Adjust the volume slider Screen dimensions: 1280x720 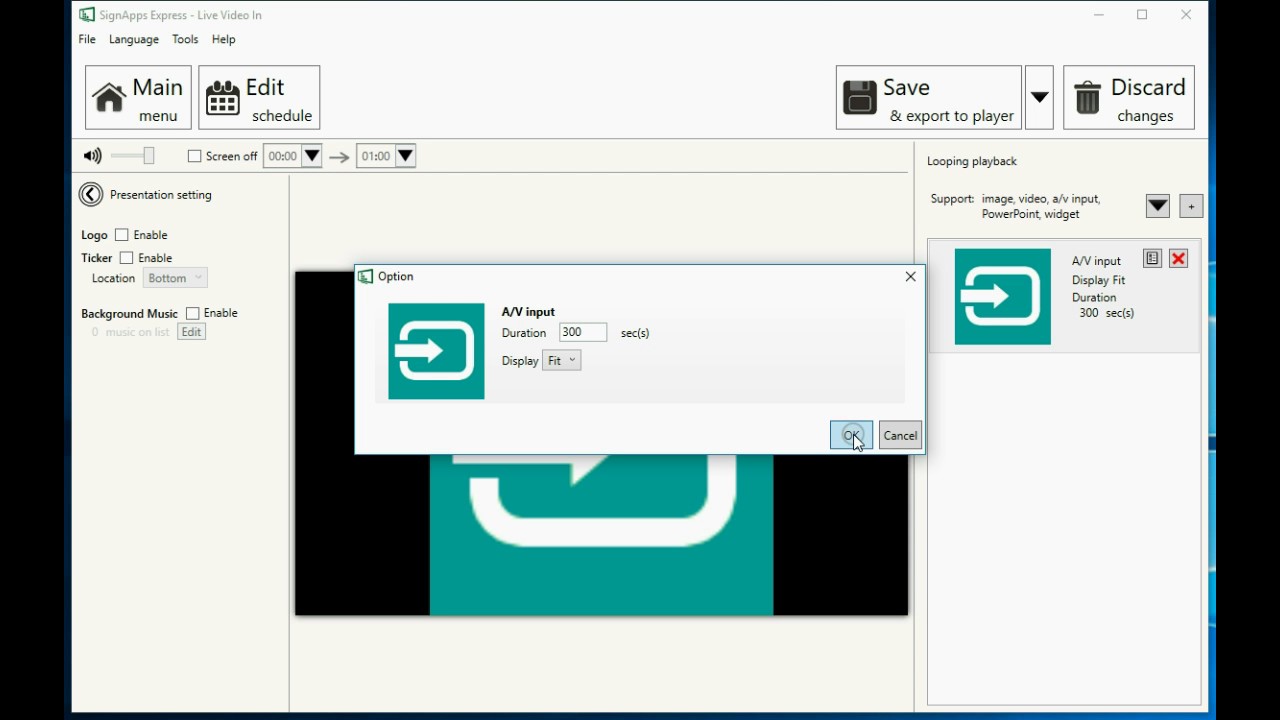point(133,156)
